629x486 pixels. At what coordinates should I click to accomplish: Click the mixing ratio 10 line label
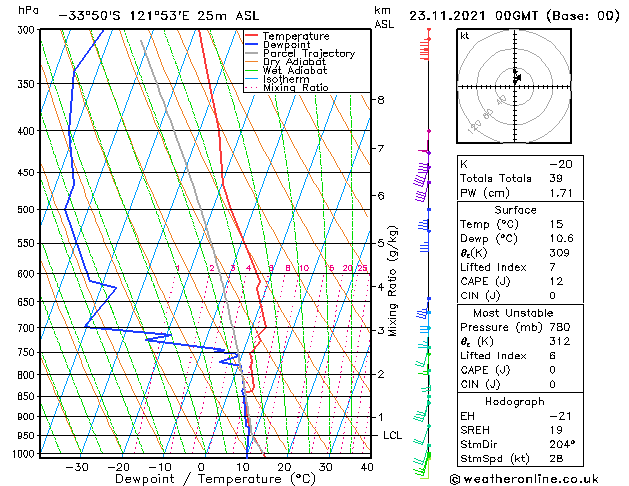[x=304, y=268]
